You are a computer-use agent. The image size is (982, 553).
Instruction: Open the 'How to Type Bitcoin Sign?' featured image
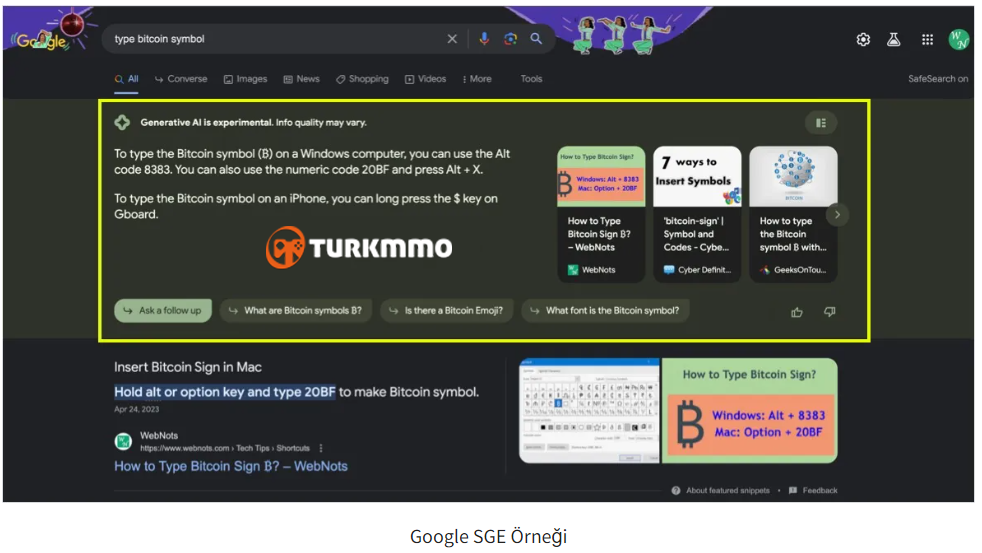click(750, 411)
